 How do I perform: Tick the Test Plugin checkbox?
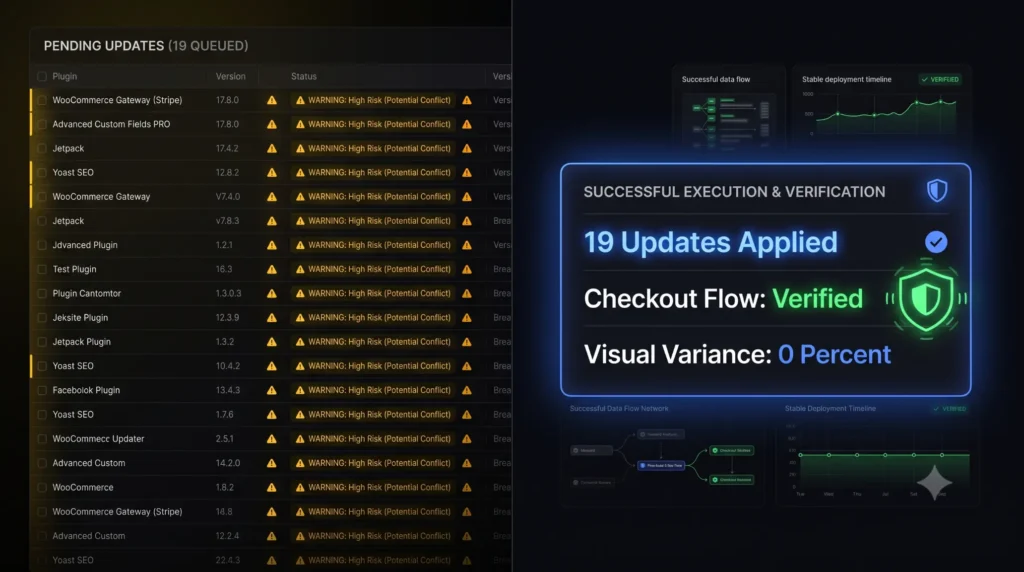[x=42, y=269]
